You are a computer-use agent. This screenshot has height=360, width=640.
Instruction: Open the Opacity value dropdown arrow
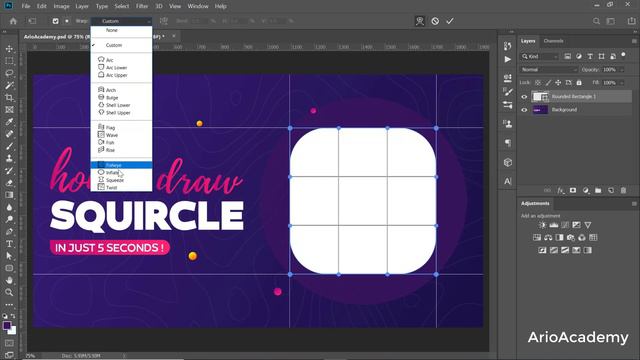tap(622, 70)
